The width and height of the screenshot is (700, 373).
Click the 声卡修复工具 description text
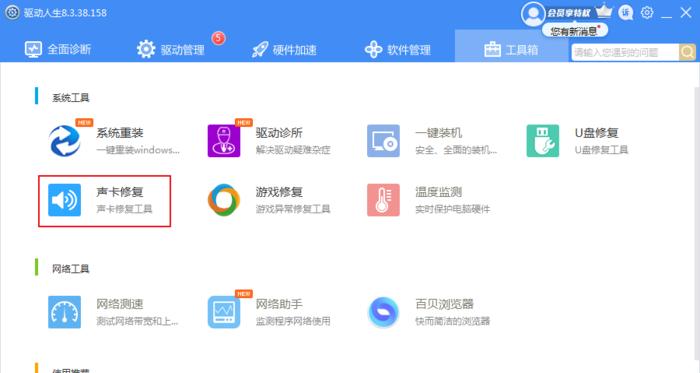pos(125,209)
